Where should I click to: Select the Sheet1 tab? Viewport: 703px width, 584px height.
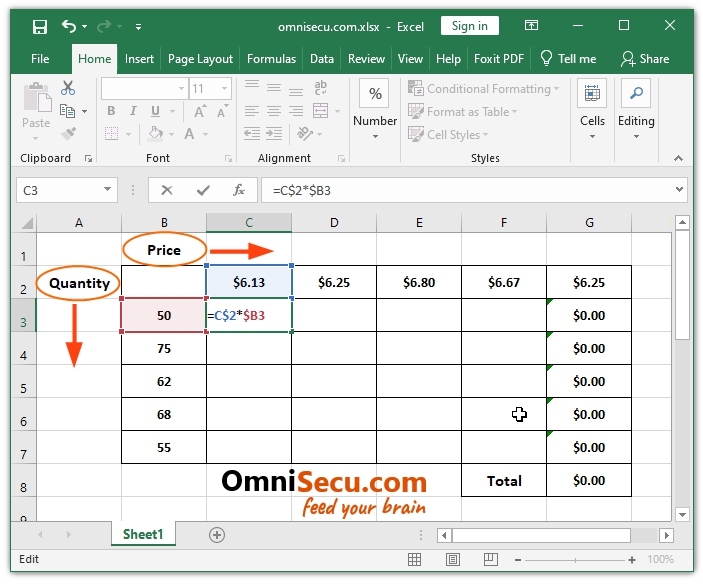click(x=143, y=534)
